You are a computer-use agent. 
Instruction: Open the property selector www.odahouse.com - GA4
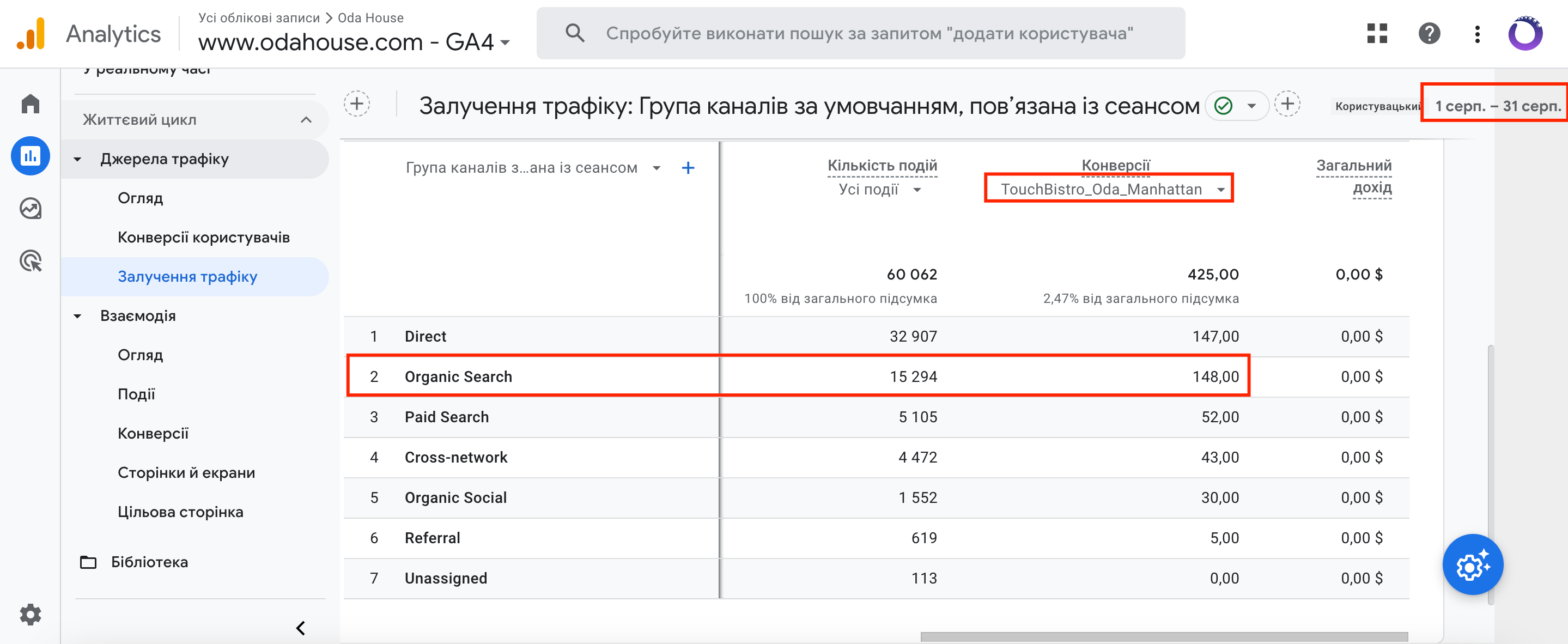pyautogui.click(x=354, y=42)
